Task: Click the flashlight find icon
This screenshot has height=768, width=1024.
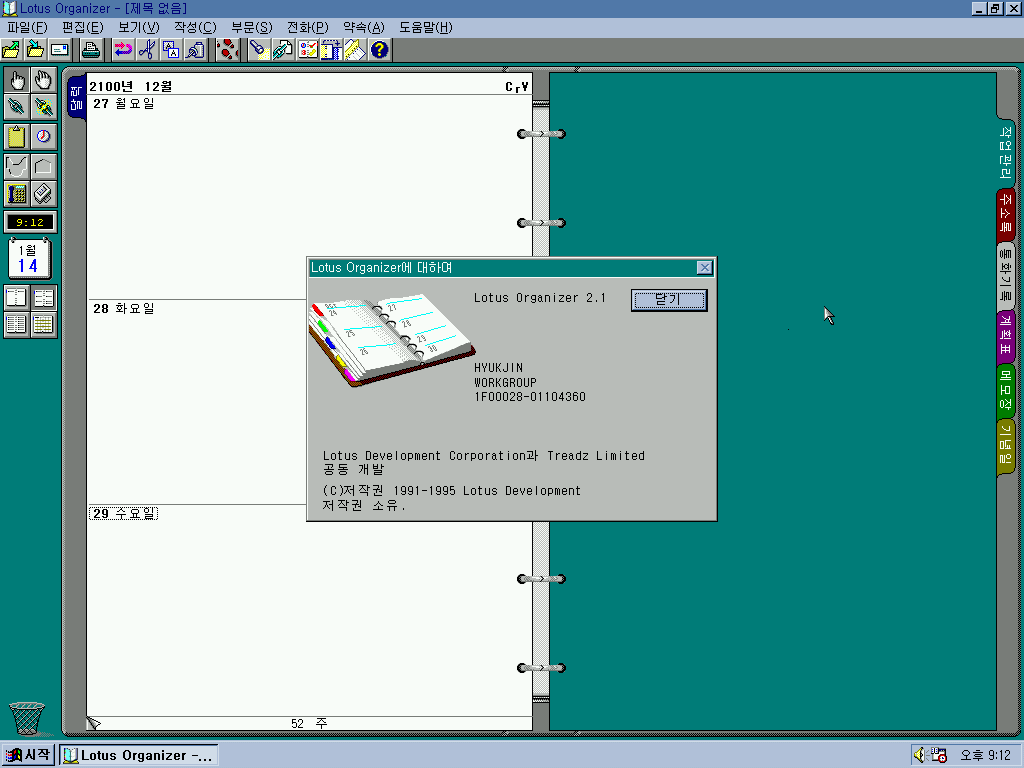Action: (x=259, y=50)
